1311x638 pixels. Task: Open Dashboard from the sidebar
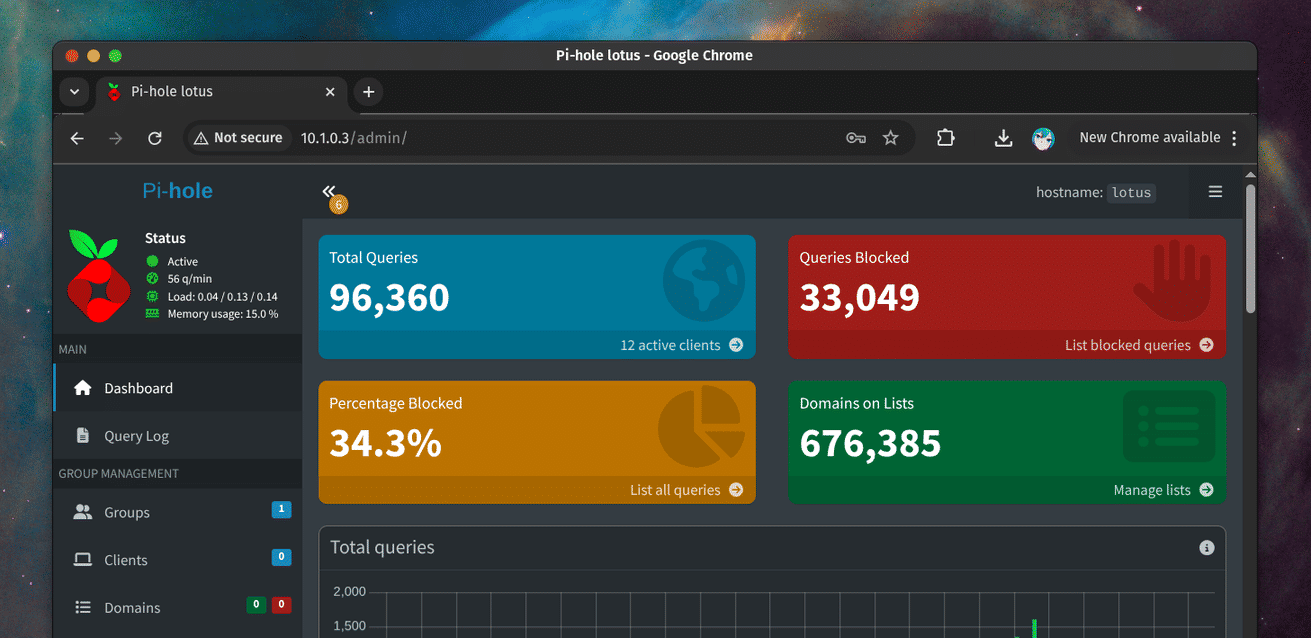click(x=138, y=388)
